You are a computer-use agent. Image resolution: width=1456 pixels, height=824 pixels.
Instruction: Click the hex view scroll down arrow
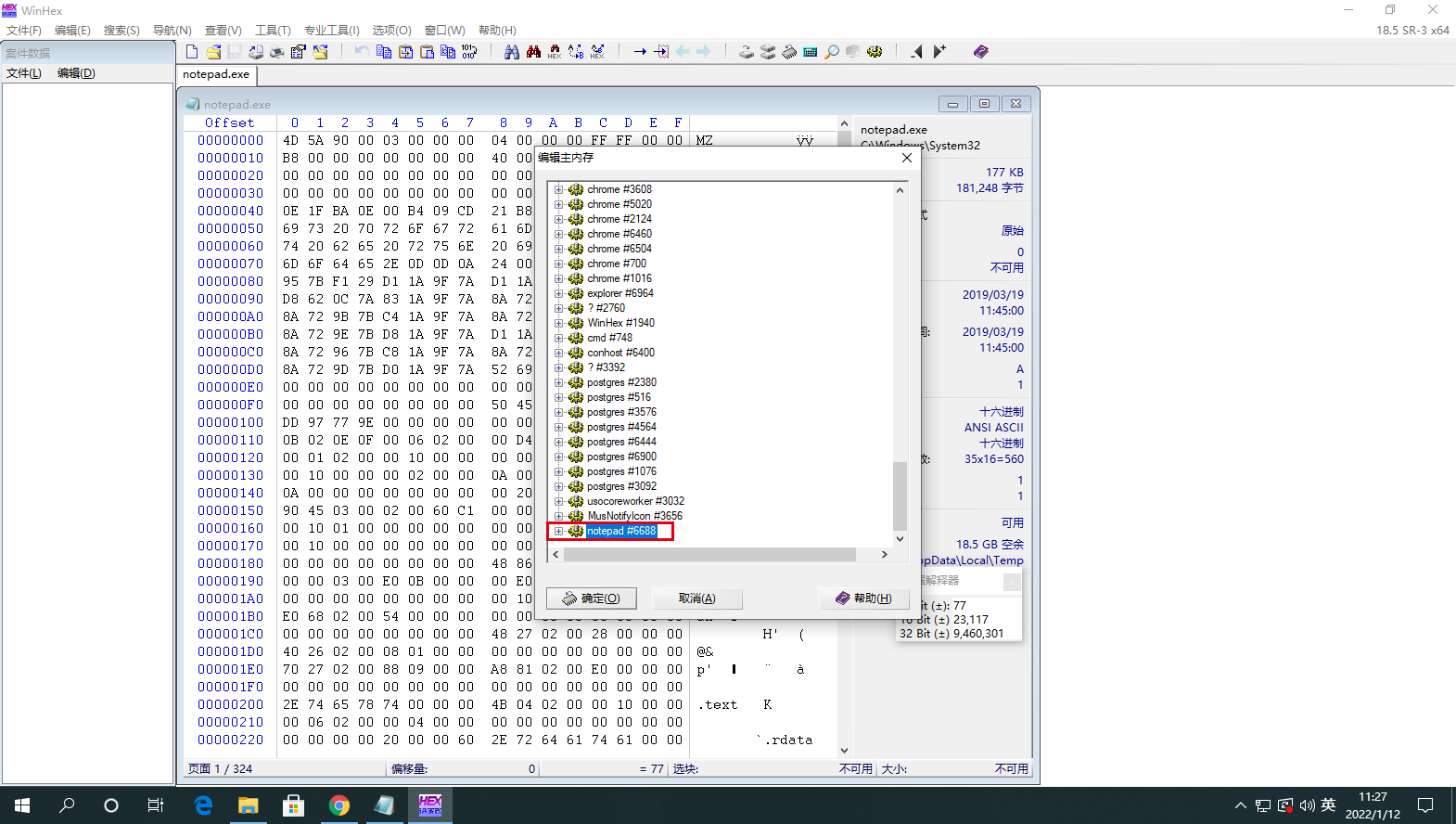[x=844, y=751]
